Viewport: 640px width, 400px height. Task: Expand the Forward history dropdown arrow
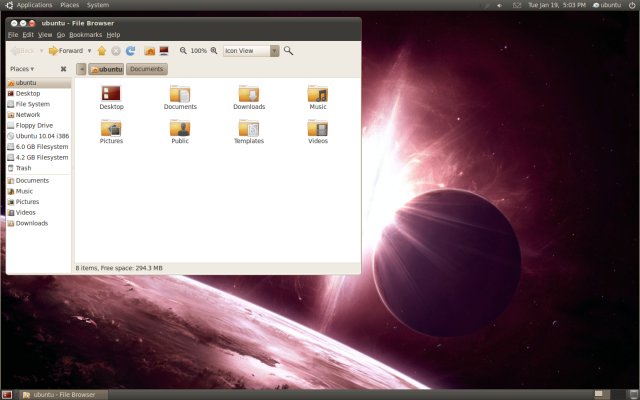89,50
